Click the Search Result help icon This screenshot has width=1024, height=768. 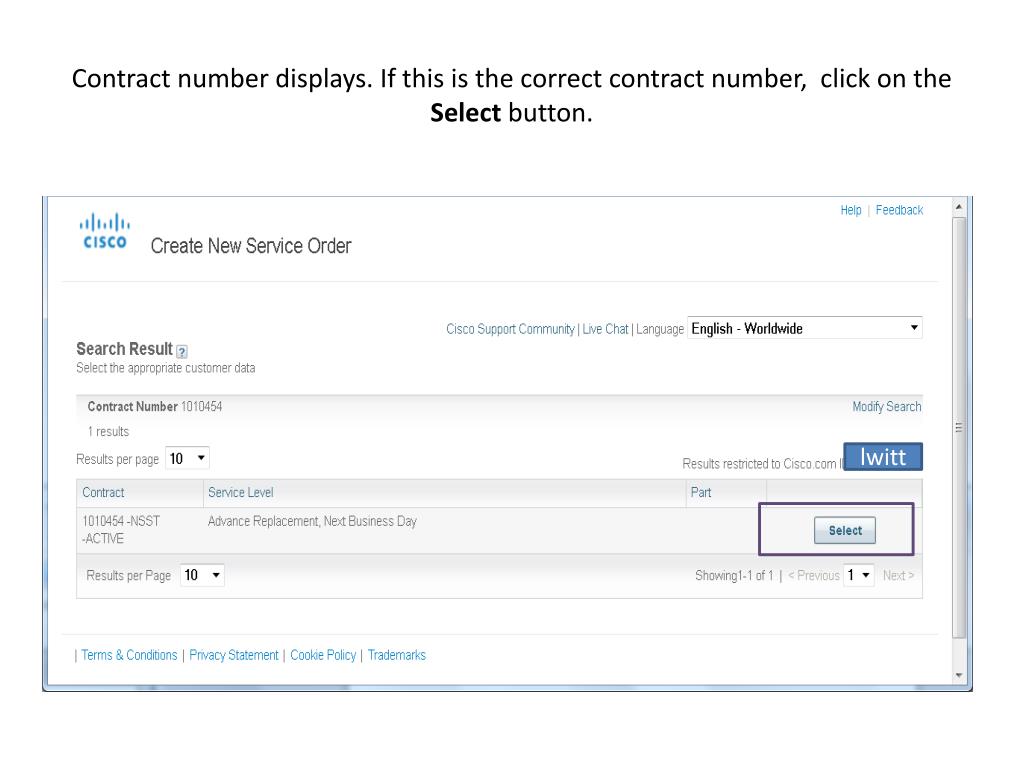point(182,351)
